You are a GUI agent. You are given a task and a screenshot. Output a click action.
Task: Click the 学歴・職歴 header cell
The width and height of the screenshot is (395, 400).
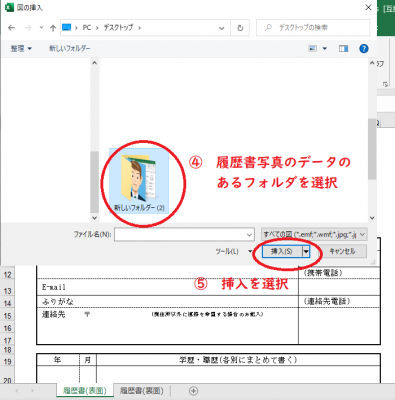pos(238,360)
